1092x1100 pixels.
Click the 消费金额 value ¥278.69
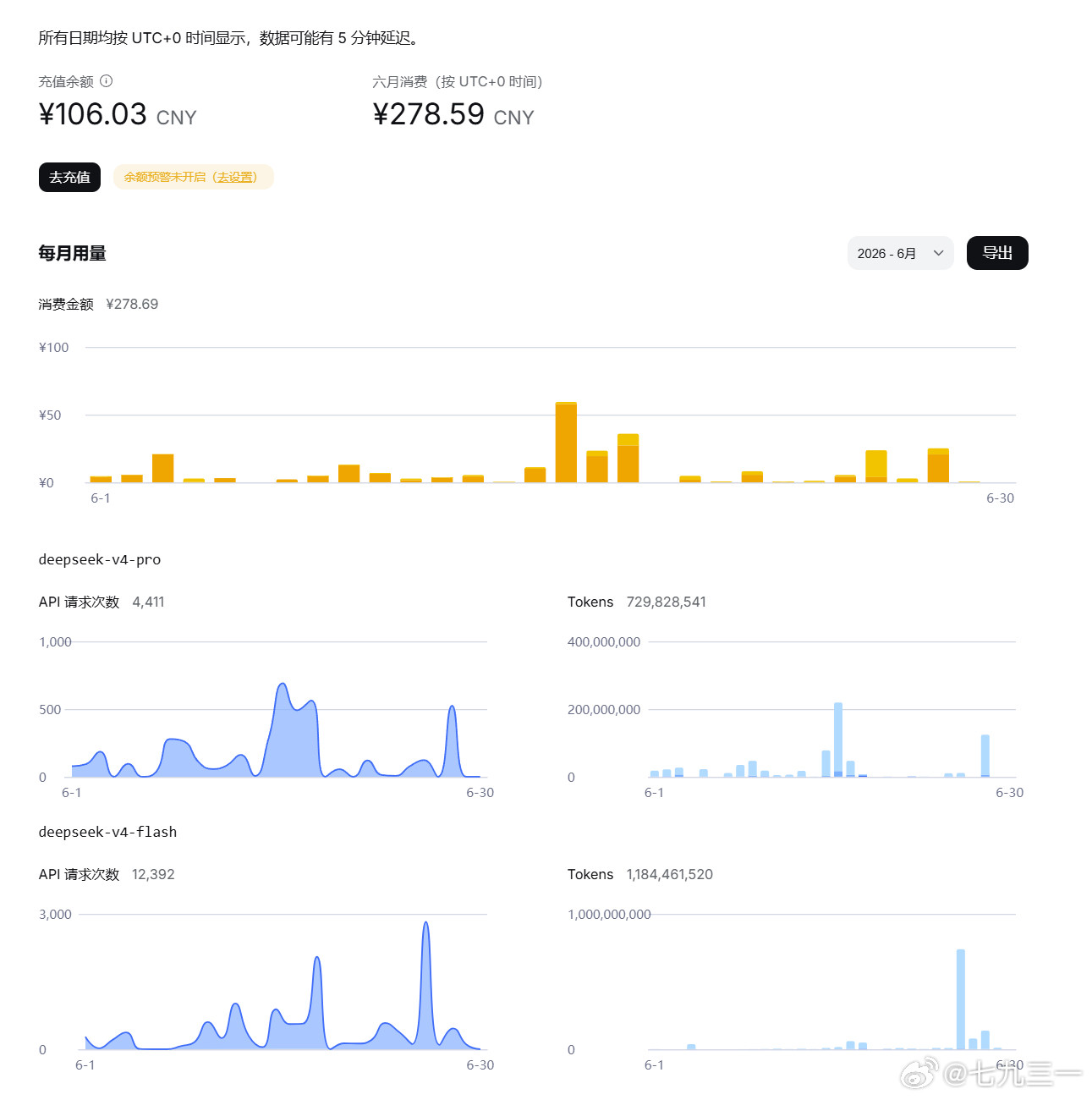tap(132, 304)
